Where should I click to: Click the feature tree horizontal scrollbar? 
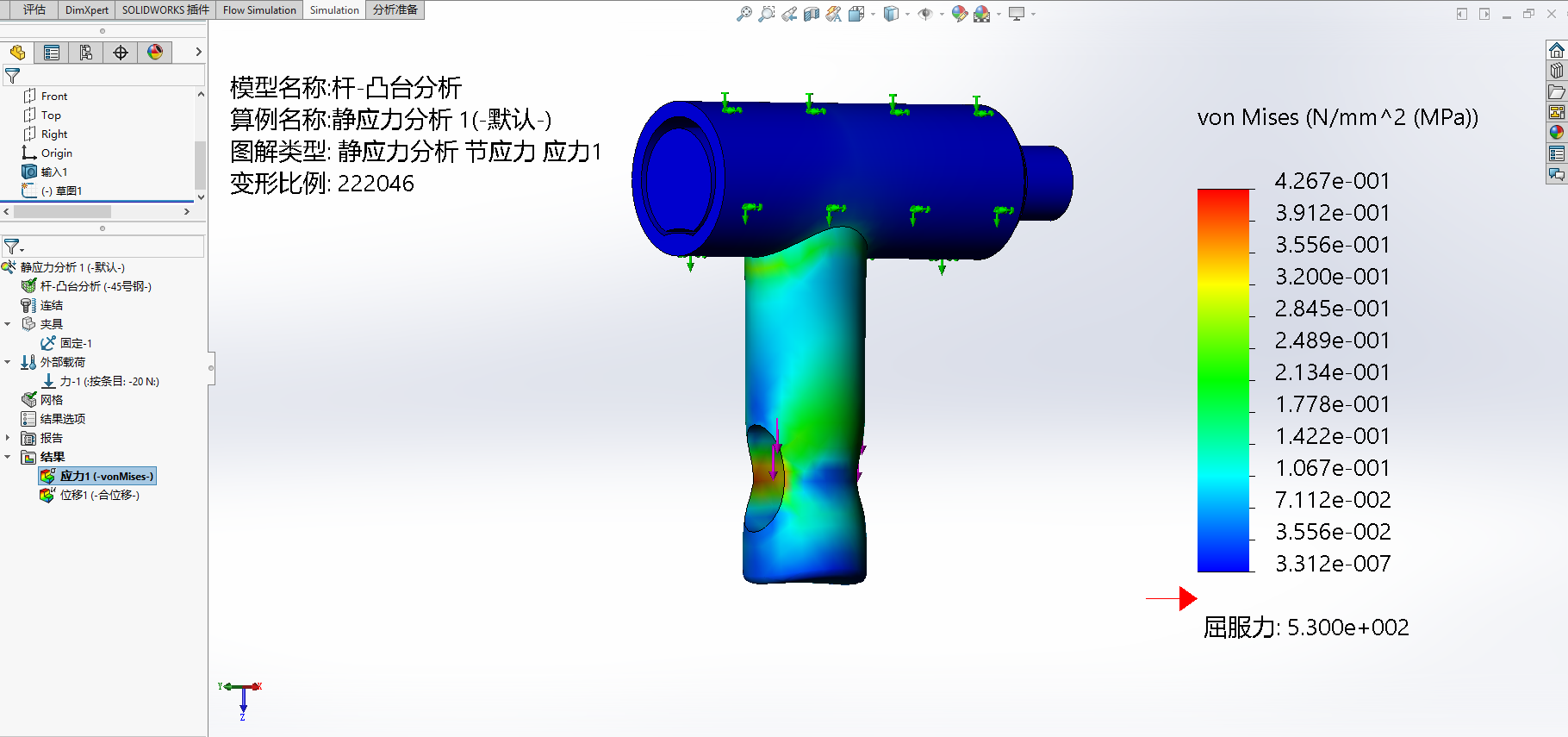tap(62, 211)
